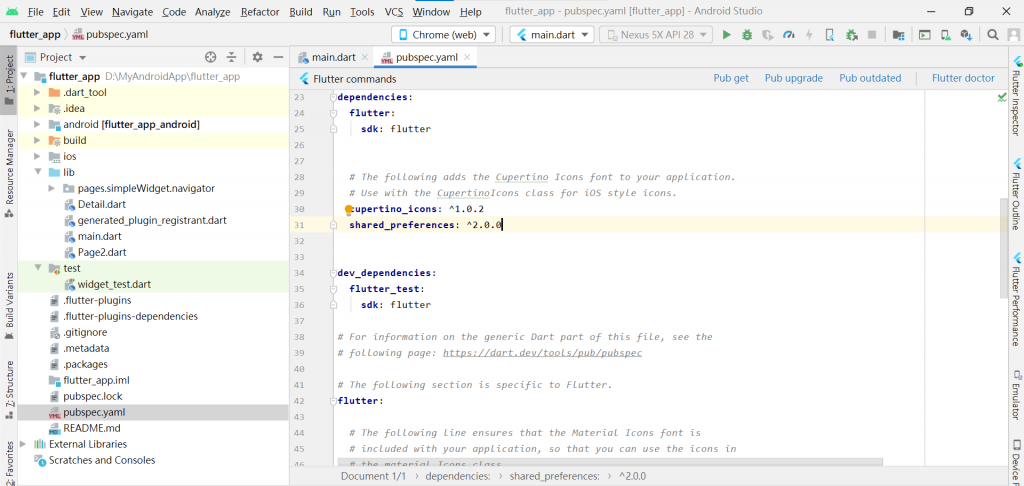The height and width of the screenshot is (486, 1024).
Task: Open AVD Manager phone icon
Action: 945,35
